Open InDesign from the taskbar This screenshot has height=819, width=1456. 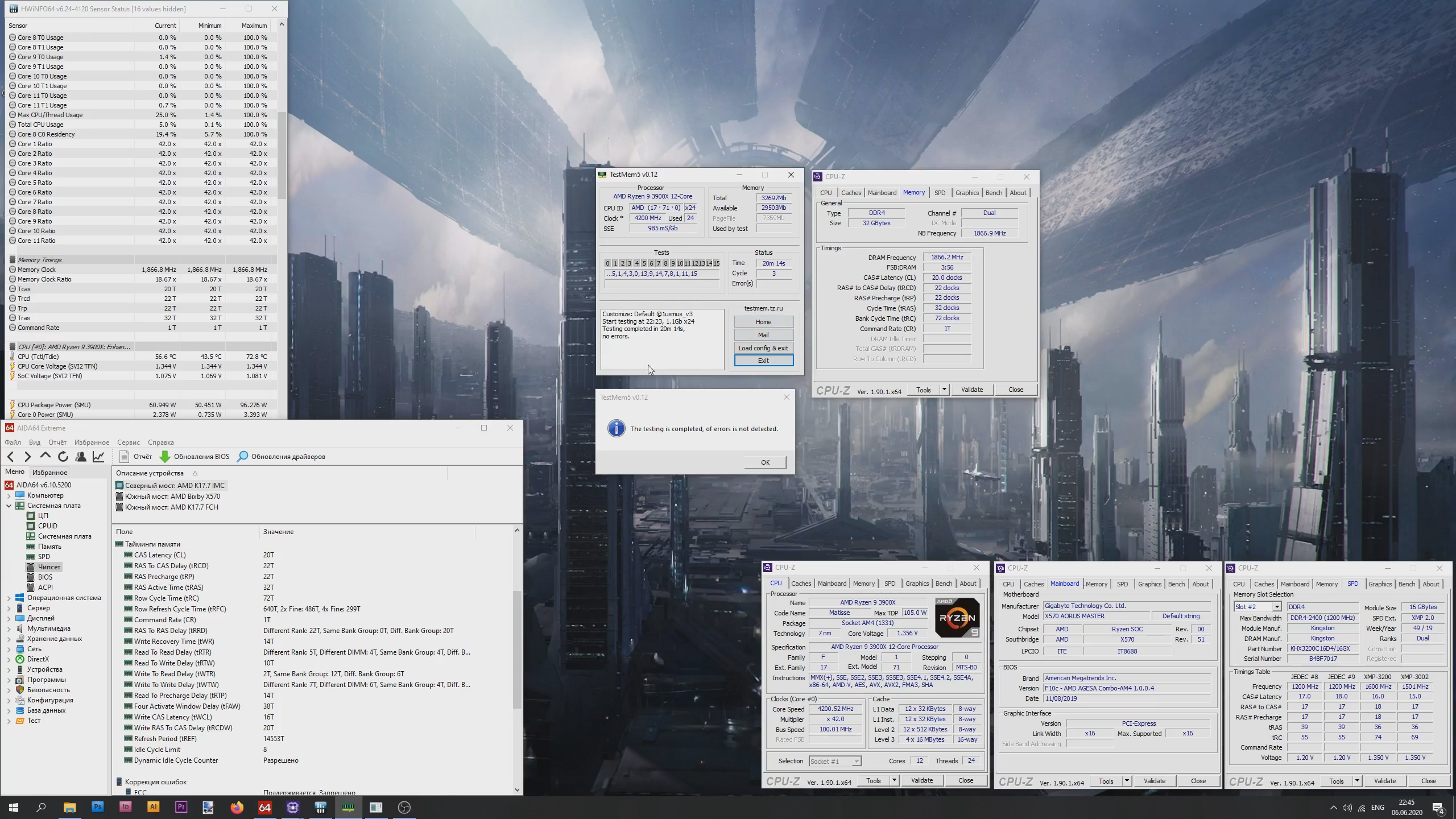125,807
